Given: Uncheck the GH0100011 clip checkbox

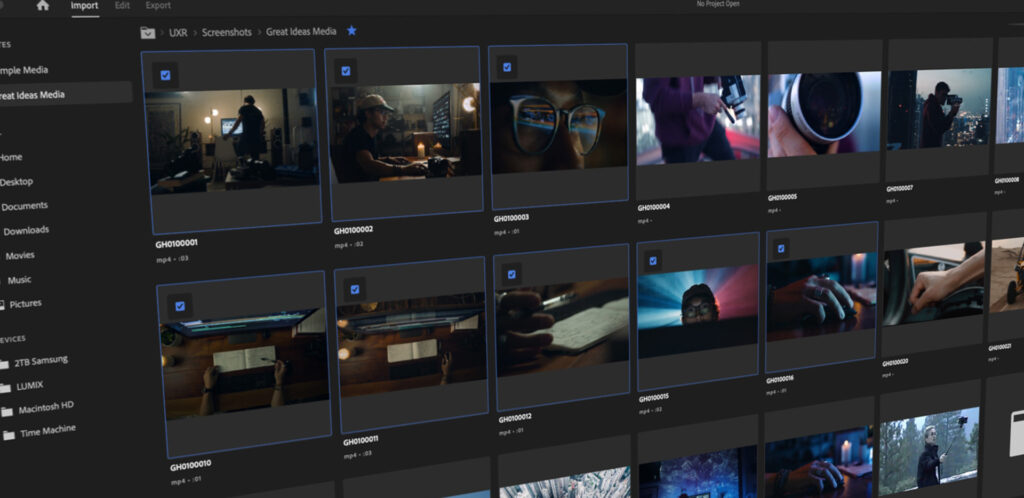Looking at the screenshot, I should tap(355, 289).
